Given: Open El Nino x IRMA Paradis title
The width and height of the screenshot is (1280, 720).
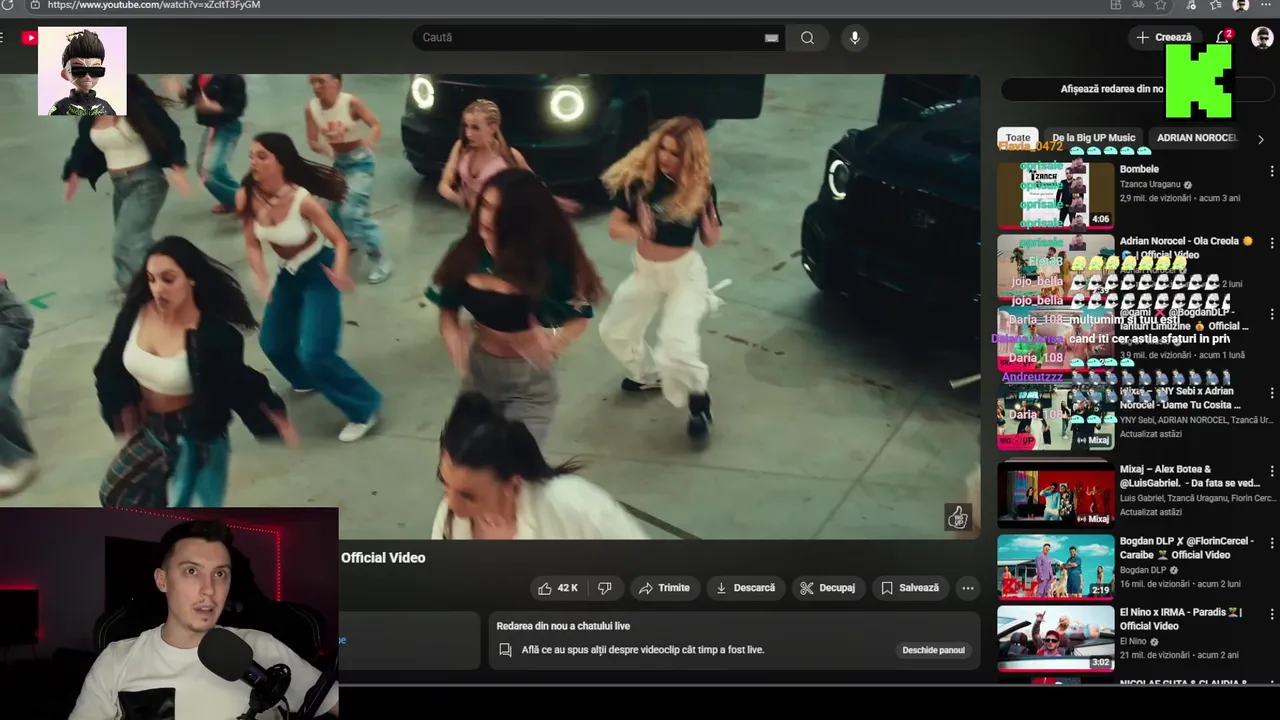Looking at the screenshot, I should (1181, 619).
